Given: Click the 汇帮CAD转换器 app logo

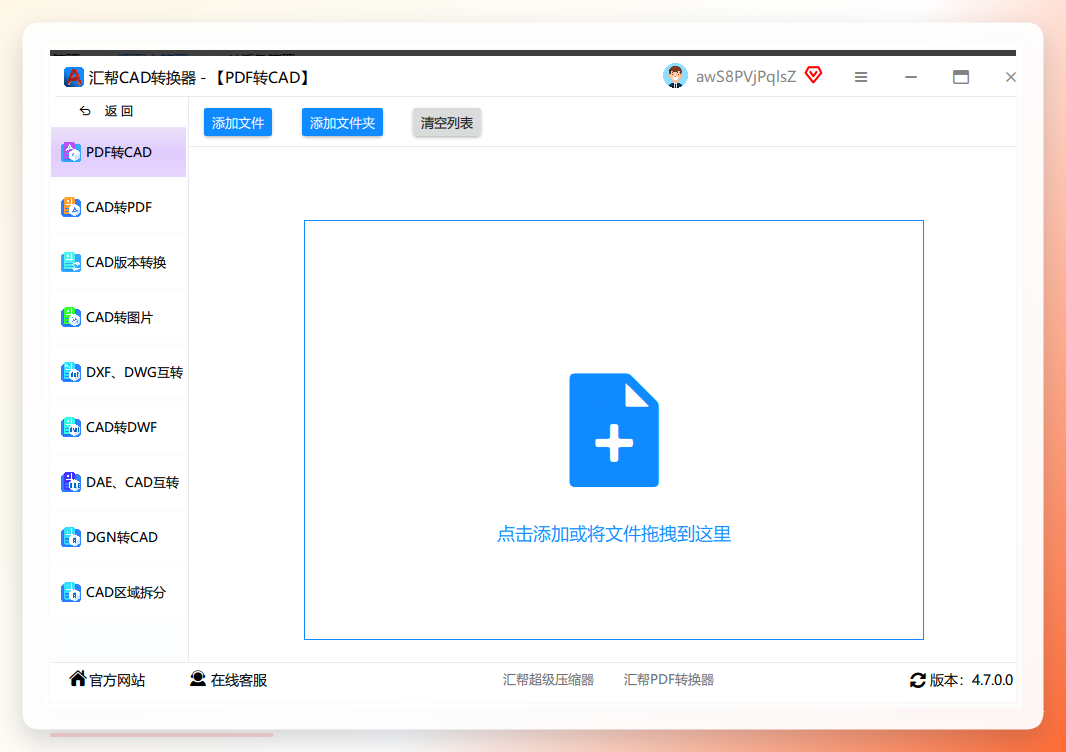Looking at the screenshot, I should (x=73, y=78).
